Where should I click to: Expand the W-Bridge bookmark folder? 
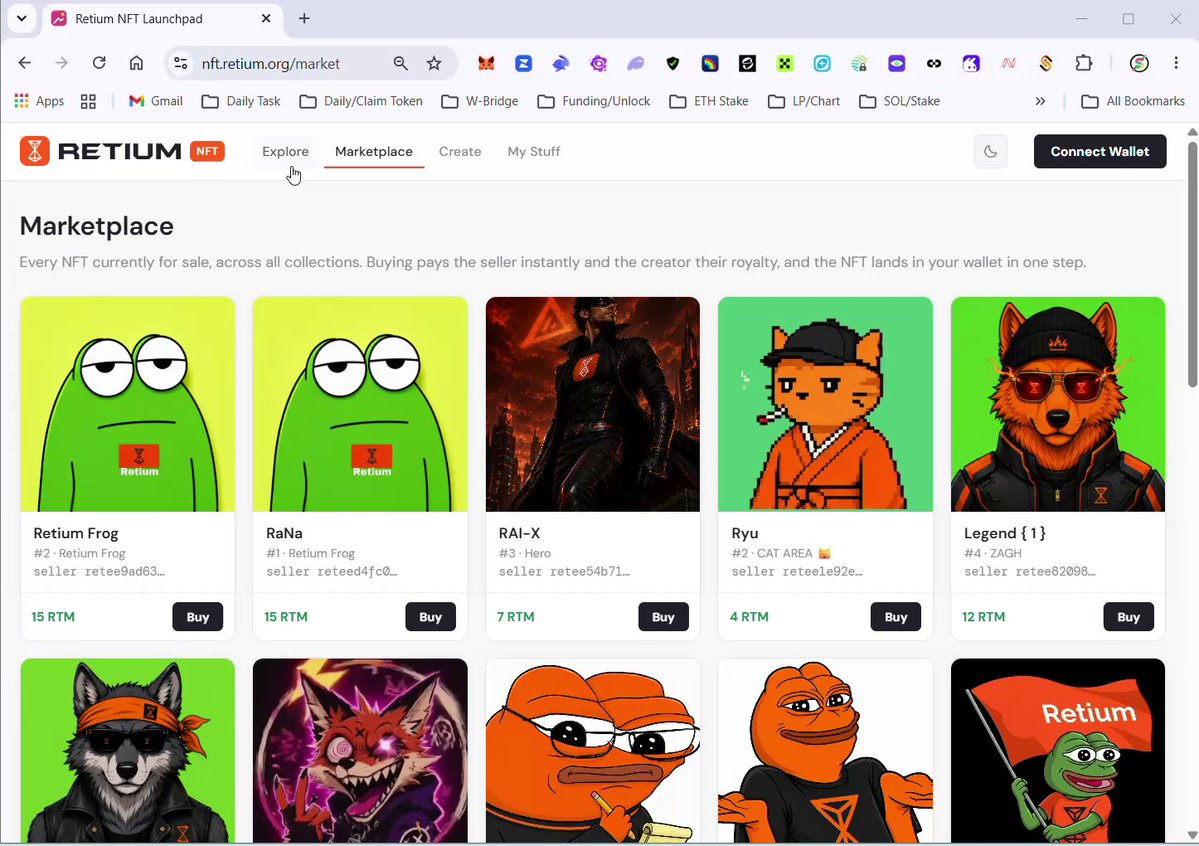pyautogui.click(x=480, y=101)
